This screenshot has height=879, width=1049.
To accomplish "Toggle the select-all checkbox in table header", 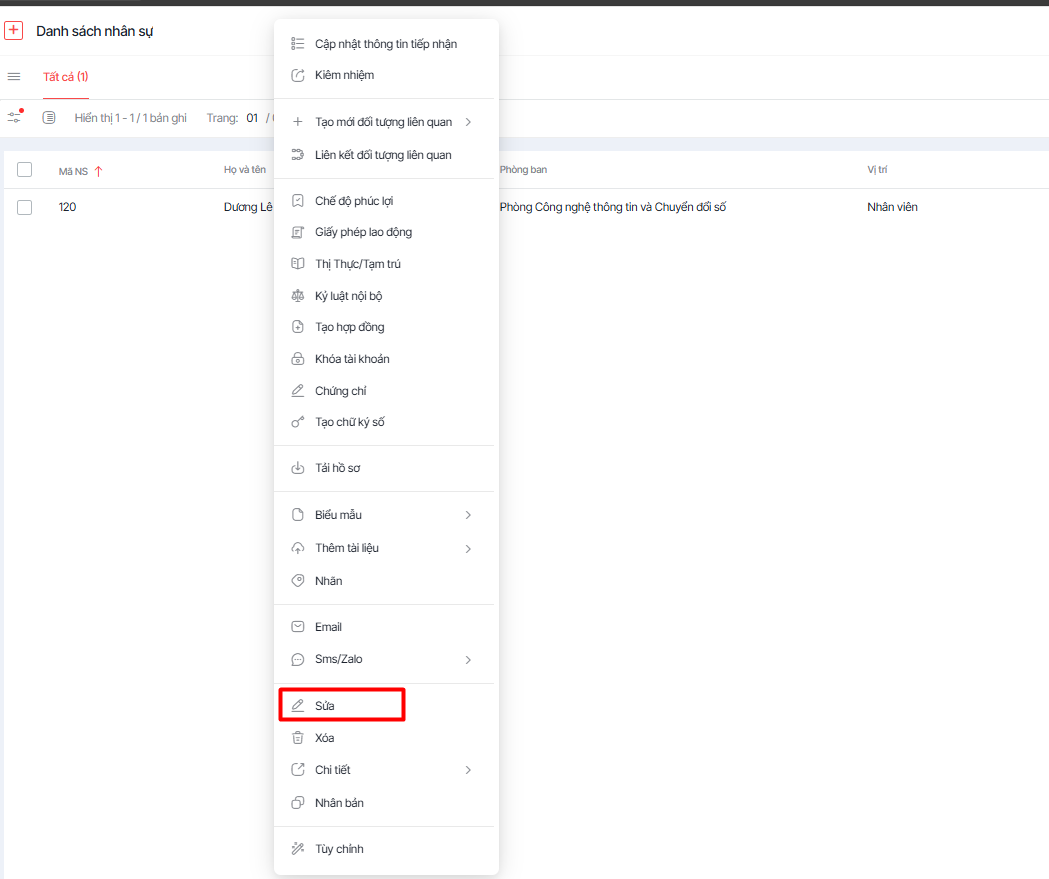I will (25, 170).
